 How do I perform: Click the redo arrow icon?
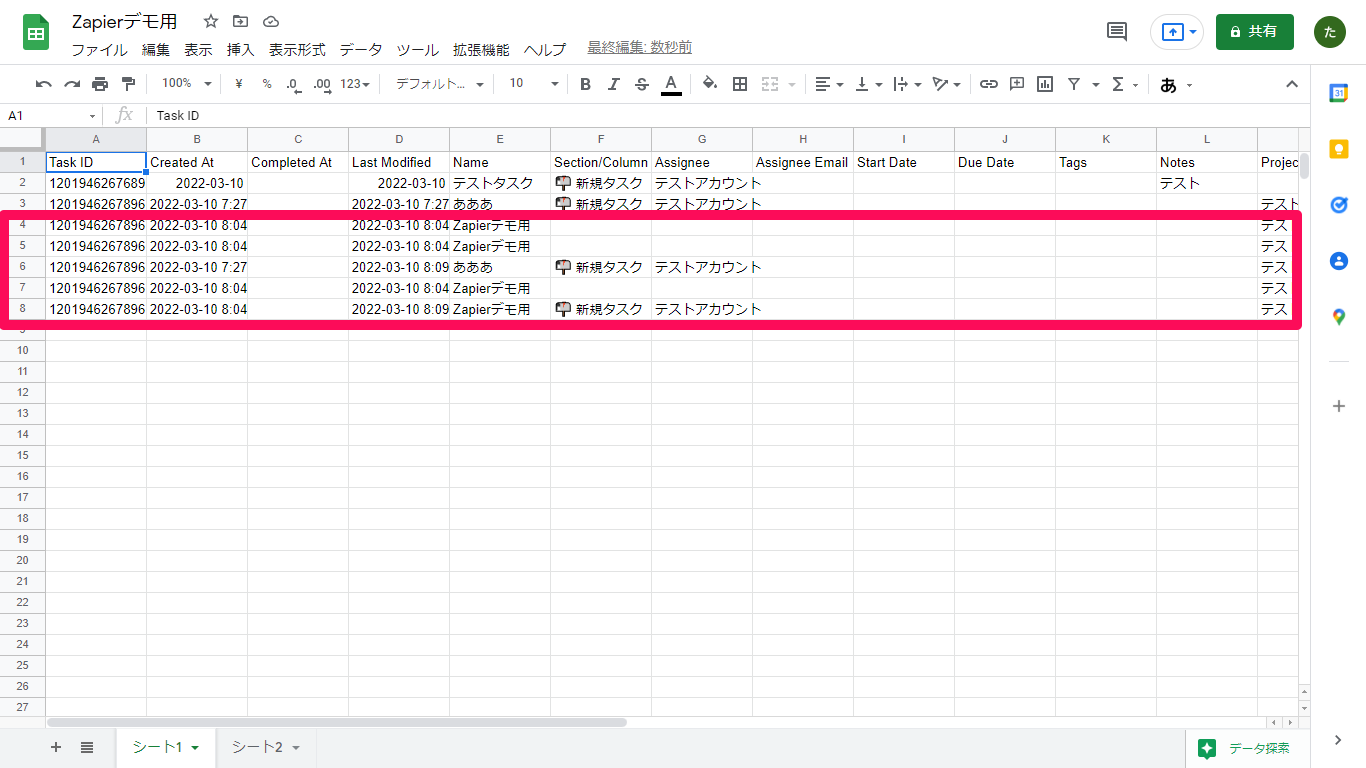pyautogui.click(x=72, y=84)
